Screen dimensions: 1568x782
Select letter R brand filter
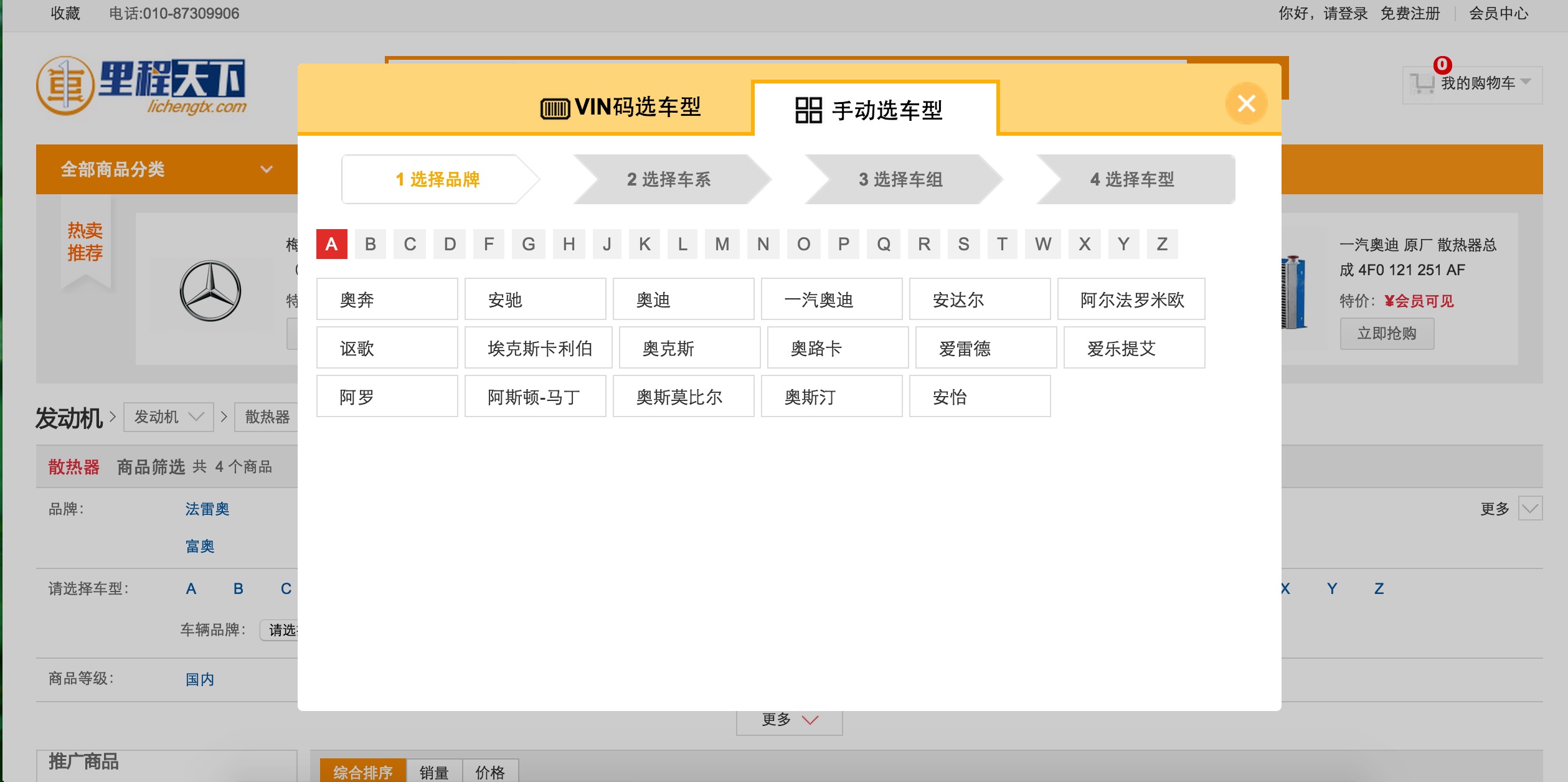924,244
